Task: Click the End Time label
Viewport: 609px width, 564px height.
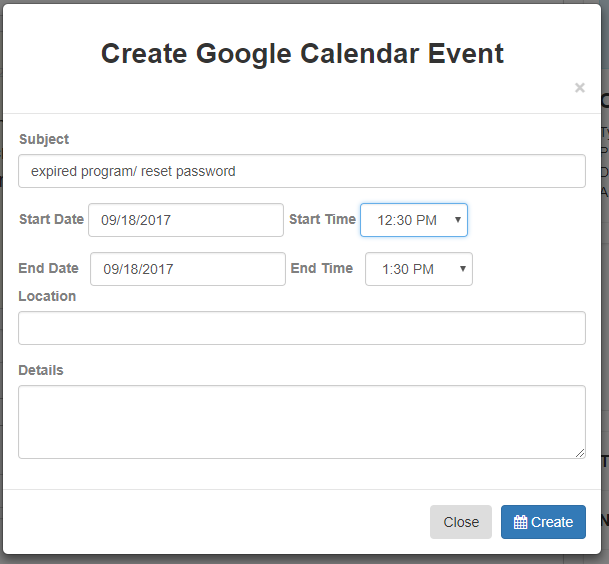Action: pyautogui.click(x=322, y=268)
